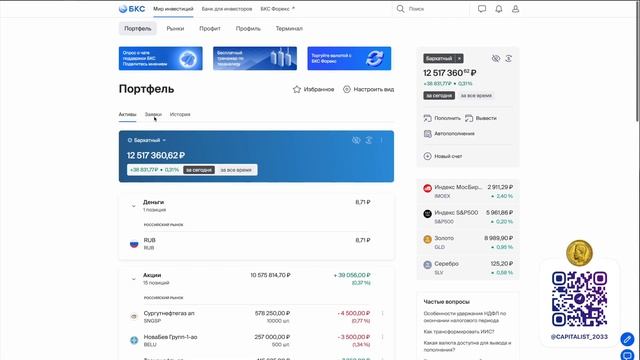The image size is (640, 360).
Task: Click the НоваБев Групп stock icon
Action: tap(134, 340)
